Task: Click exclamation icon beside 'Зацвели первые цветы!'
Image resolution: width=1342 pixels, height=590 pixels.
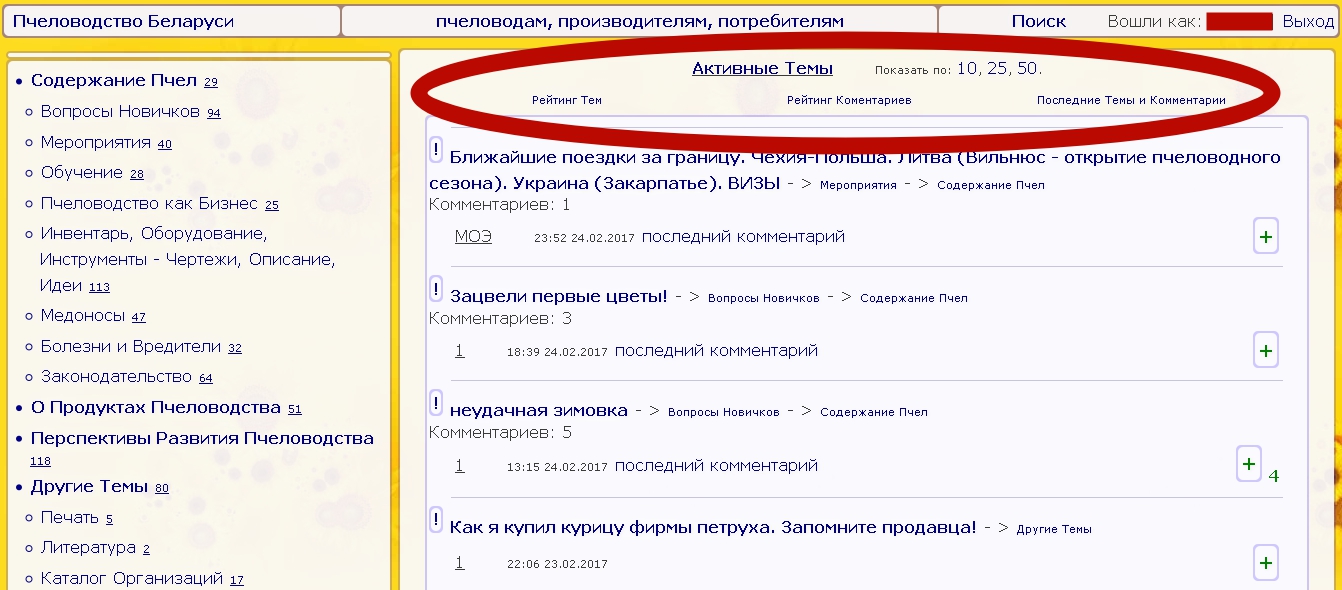Action: tap(436, 290)
